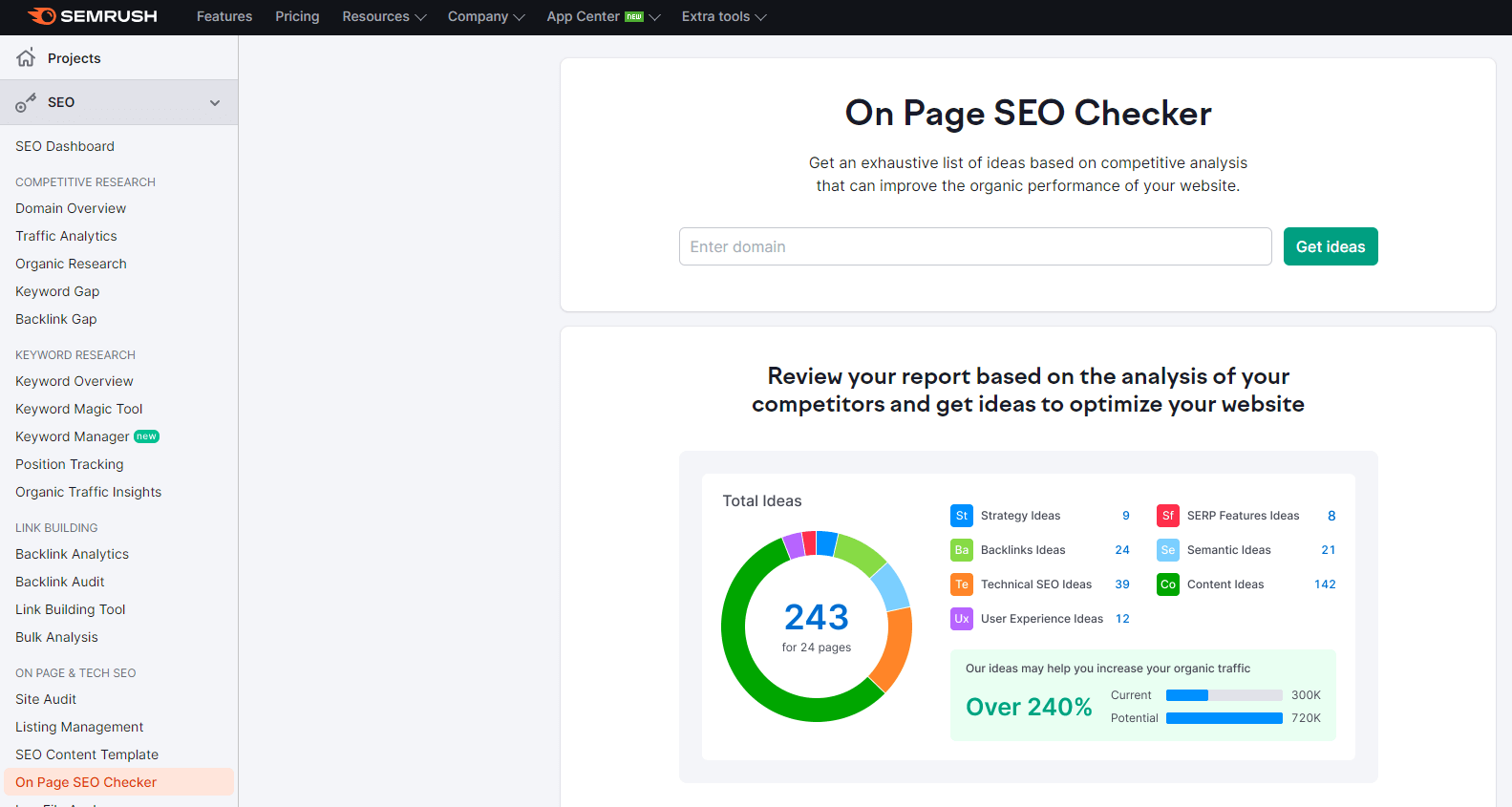Open Backlink Analytics
1512x807 pixels.
pos(73,554)
